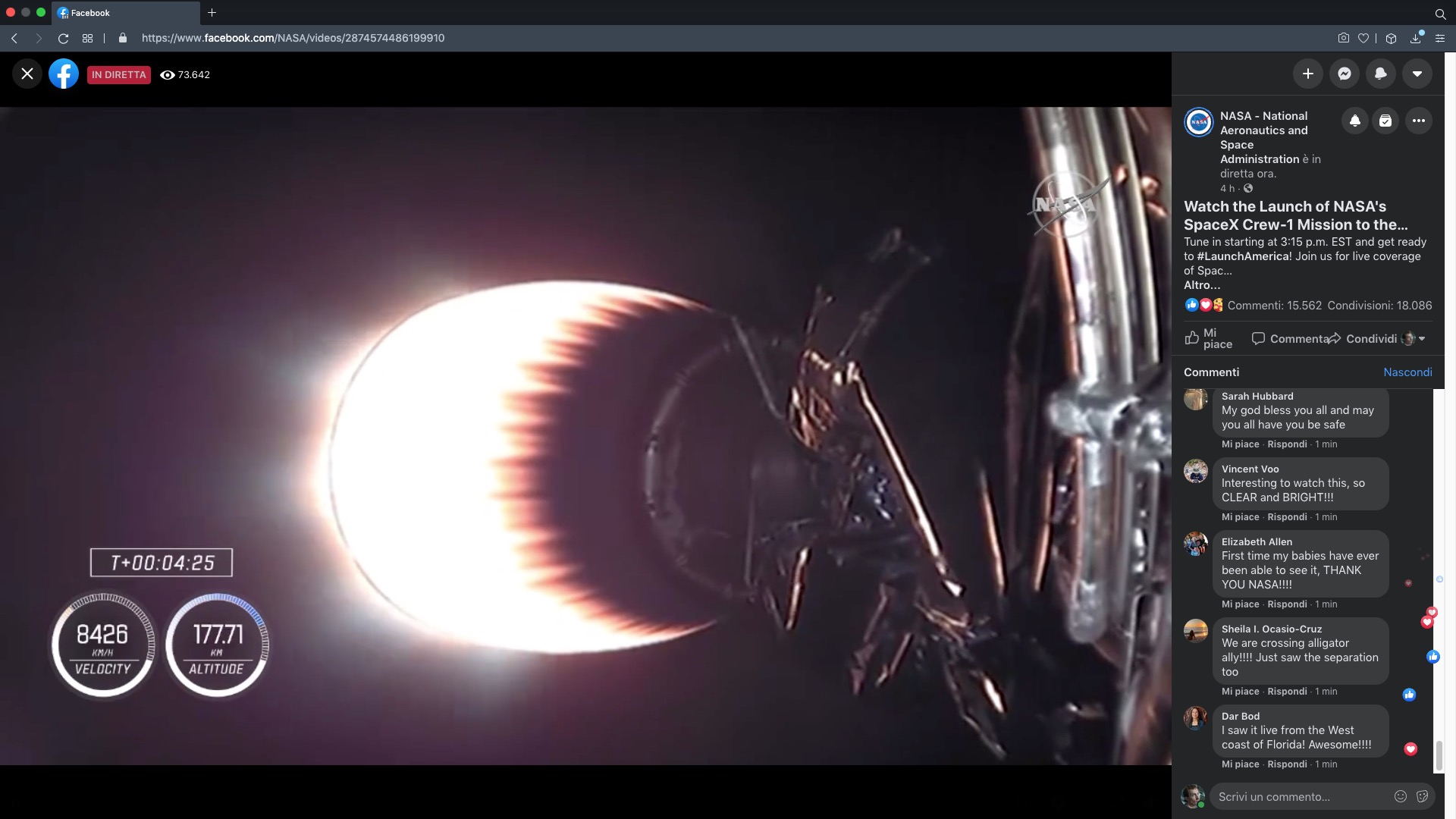Viewport: 1456px width, 819px height.
Task: Open Messenger chats
Action: (x=1344, y=74)
